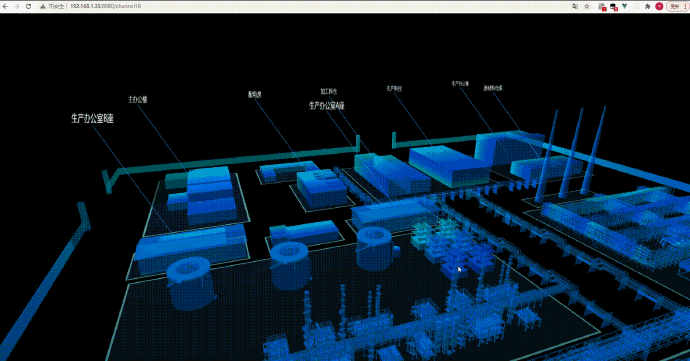
Task: Click the front-left cylindrical storage tank
Action: 191,284
